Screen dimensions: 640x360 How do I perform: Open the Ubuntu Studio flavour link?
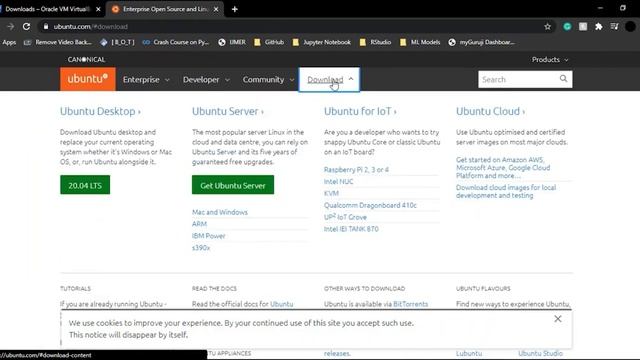[540, 353]
